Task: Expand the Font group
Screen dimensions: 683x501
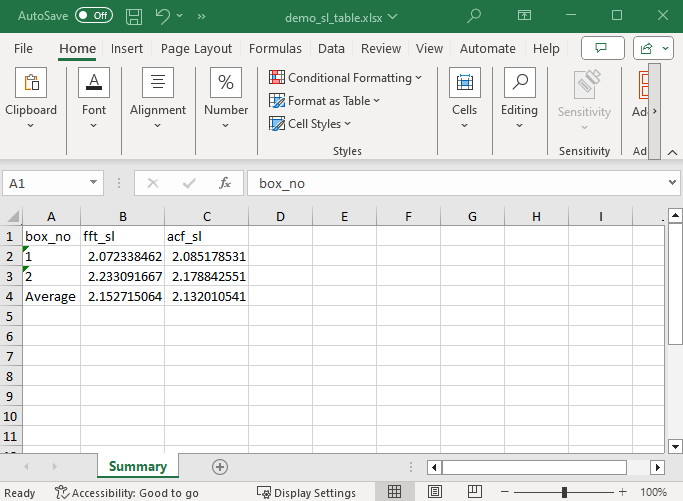Action: [x=94, y=99]
